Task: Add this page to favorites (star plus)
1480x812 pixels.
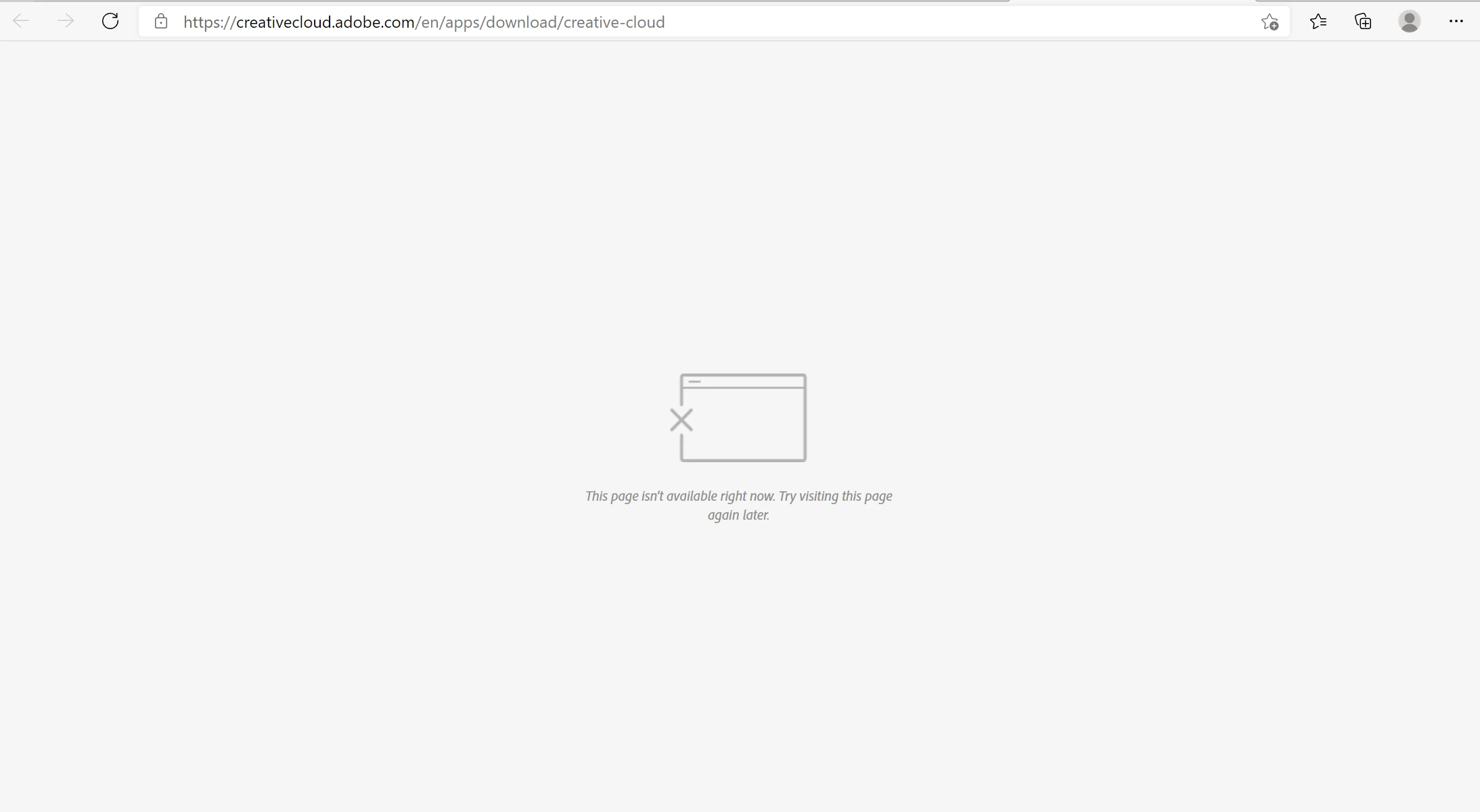Action: (1270, 22)
